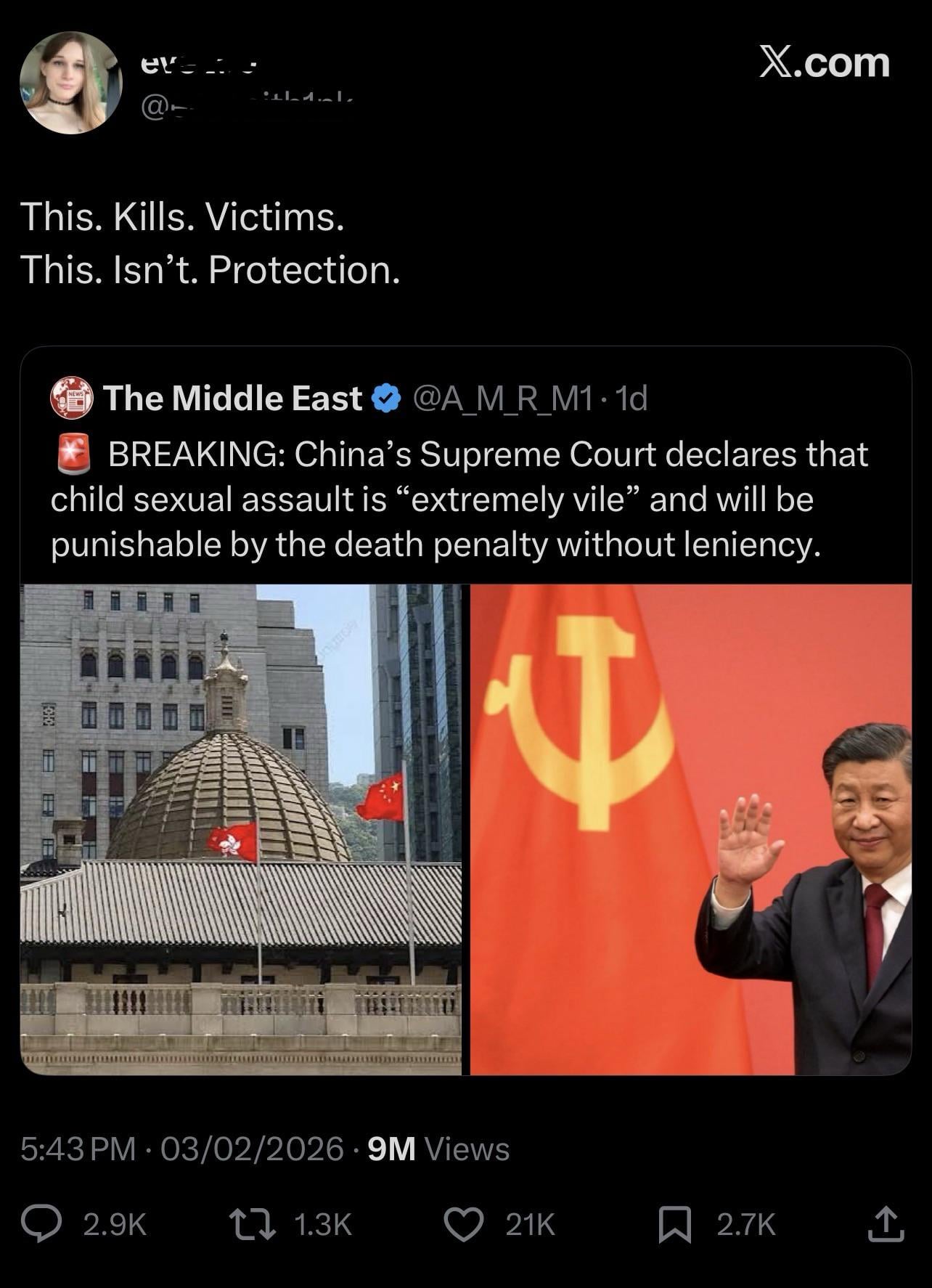
Task: Open The Middle East profile name
Action: click(232, 398)
